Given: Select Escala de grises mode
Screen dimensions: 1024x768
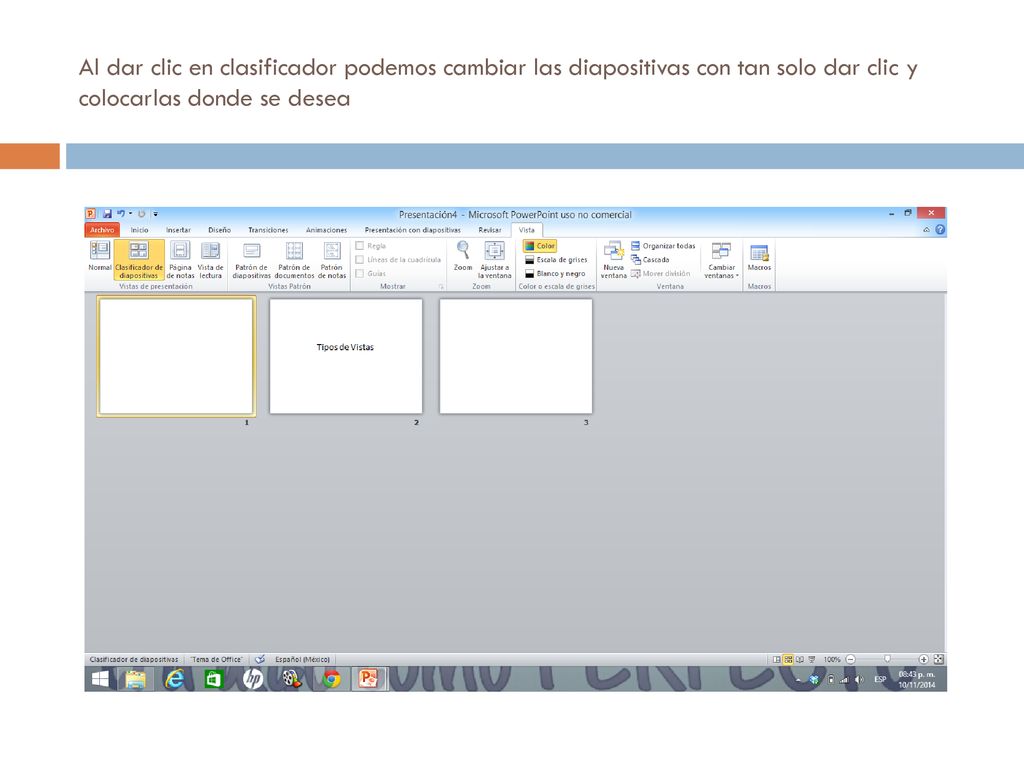Looking at the screenshot, I should pos(556,260).
